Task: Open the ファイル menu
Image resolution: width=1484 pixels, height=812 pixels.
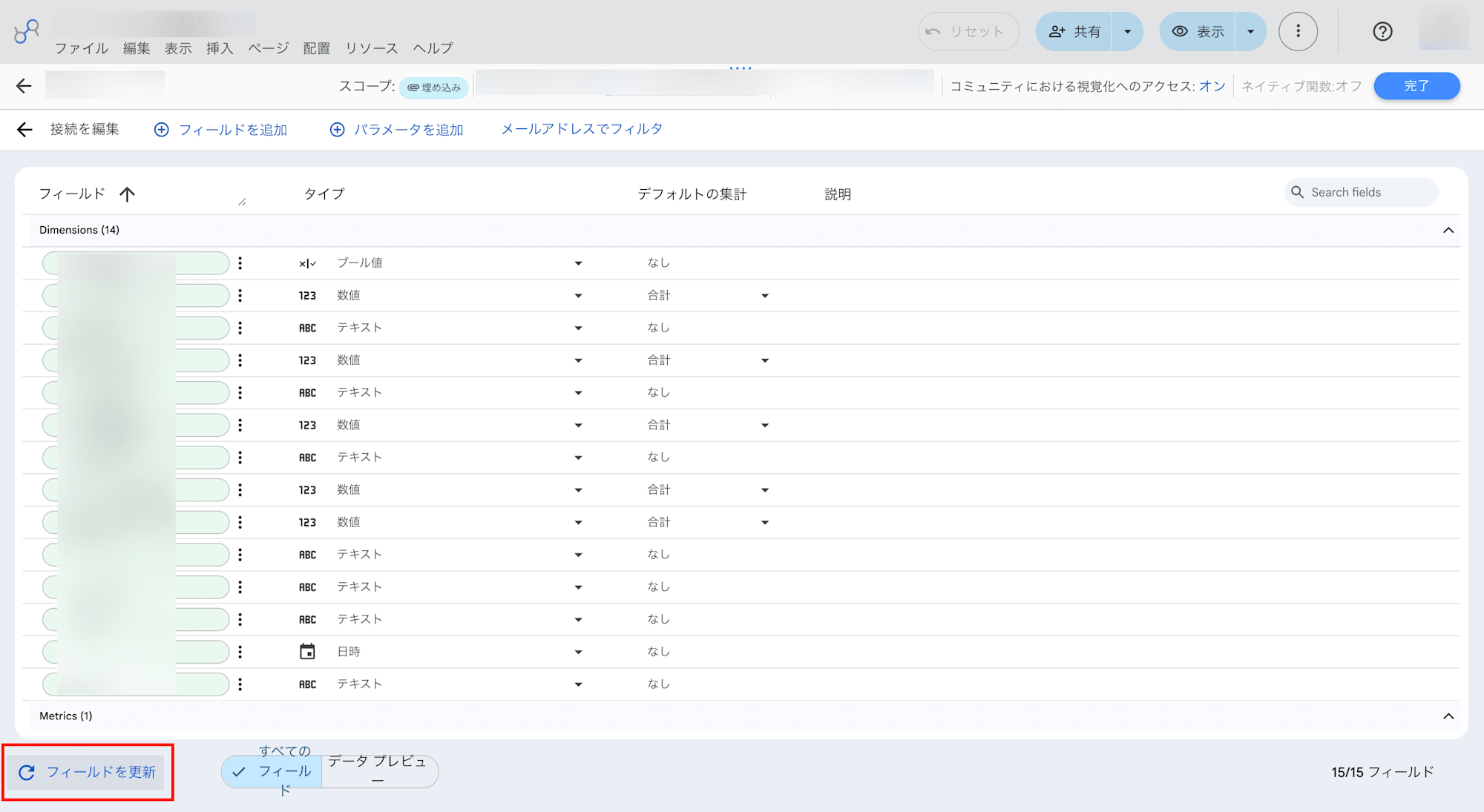Action: (x=82, y=48)
